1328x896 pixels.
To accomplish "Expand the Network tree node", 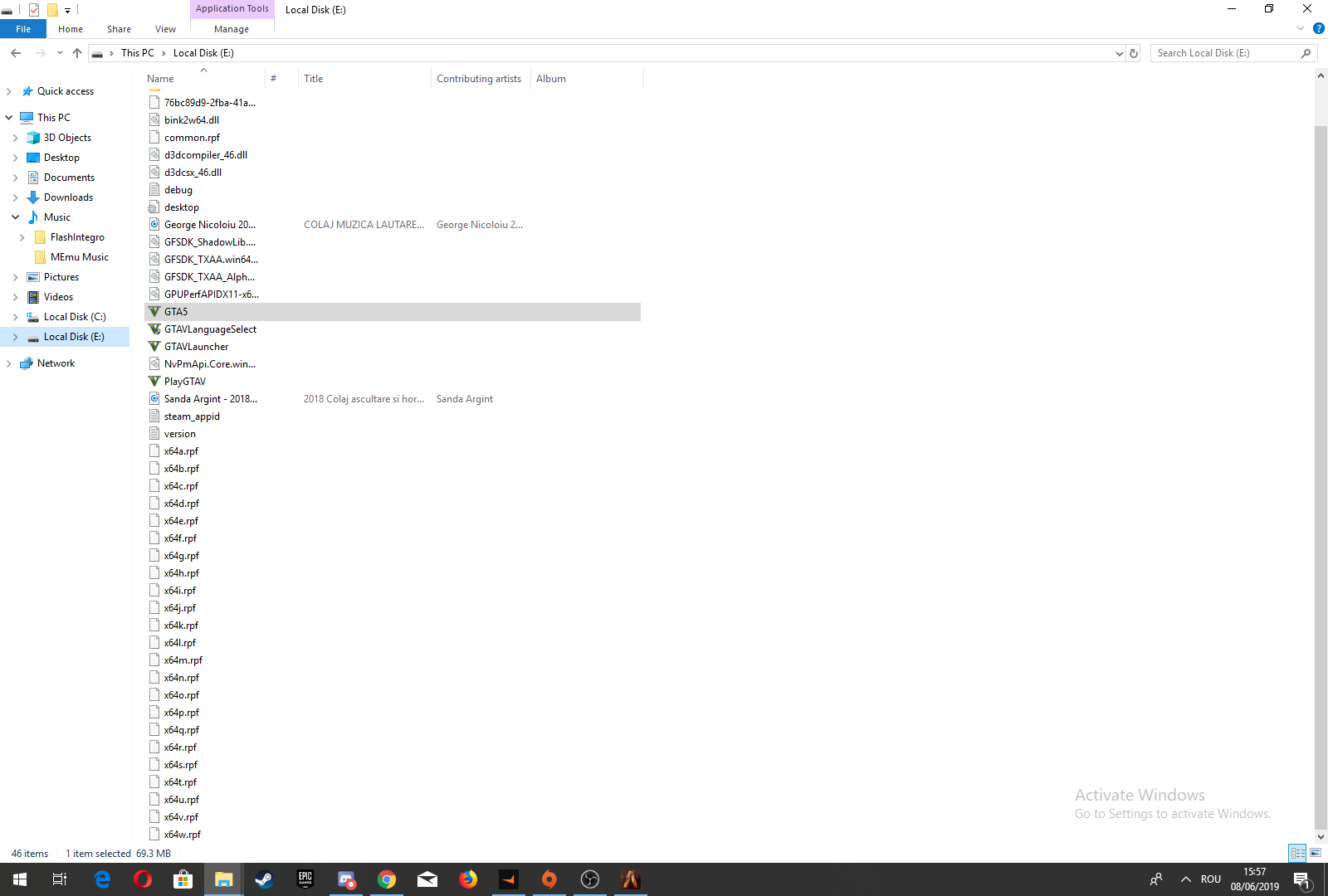I will 9,363.
